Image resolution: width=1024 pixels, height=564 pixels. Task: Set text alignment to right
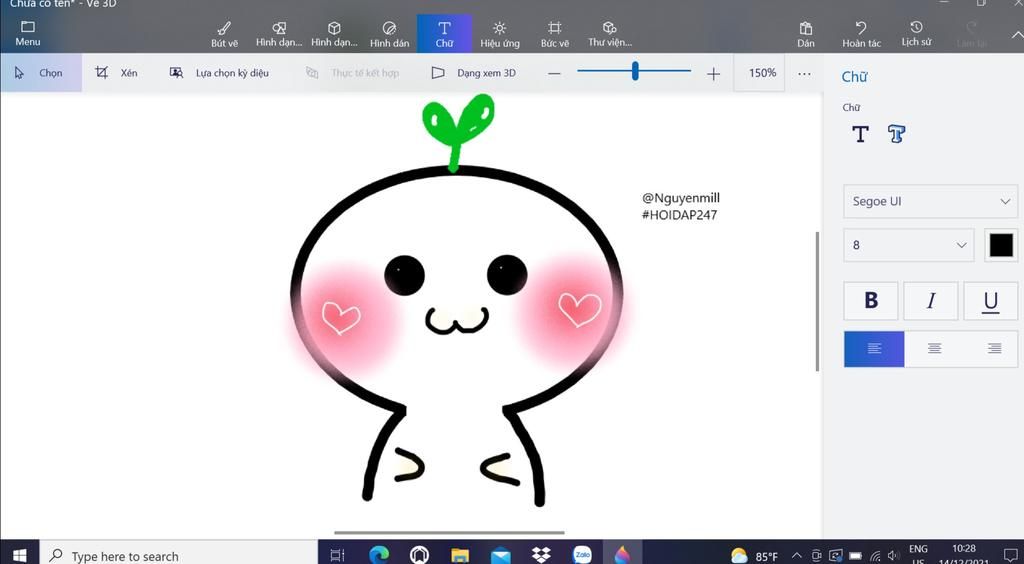994,349
